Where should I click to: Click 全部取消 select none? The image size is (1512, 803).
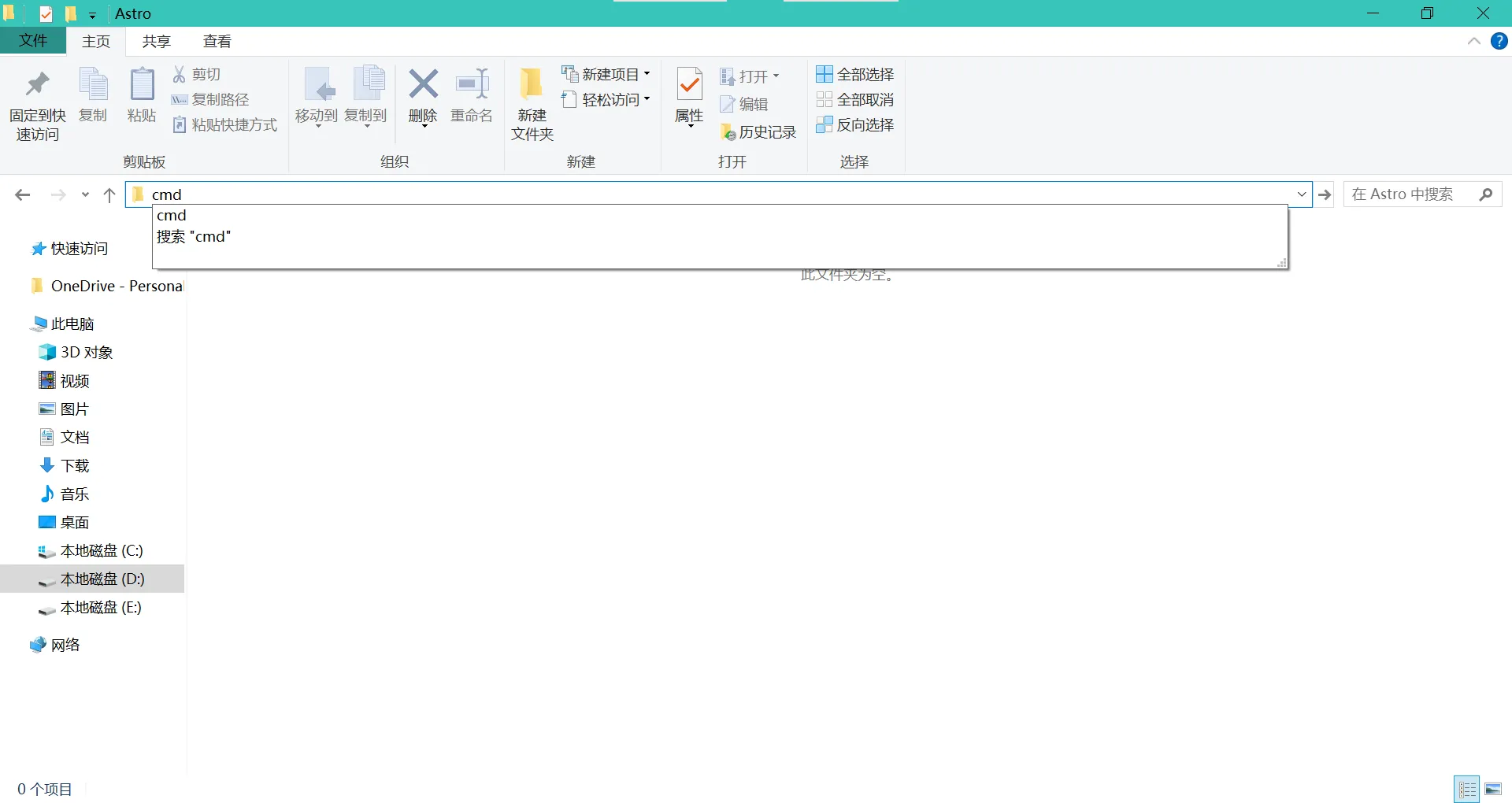855,99
